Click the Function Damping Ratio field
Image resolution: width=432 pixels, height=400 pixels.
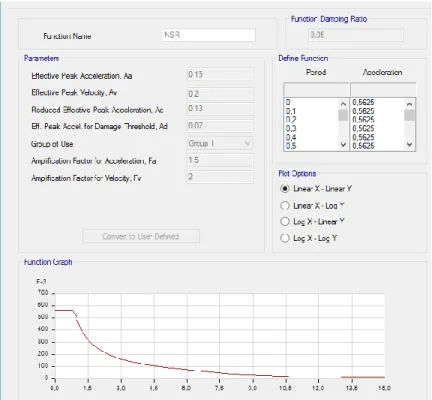click(356, 35)
